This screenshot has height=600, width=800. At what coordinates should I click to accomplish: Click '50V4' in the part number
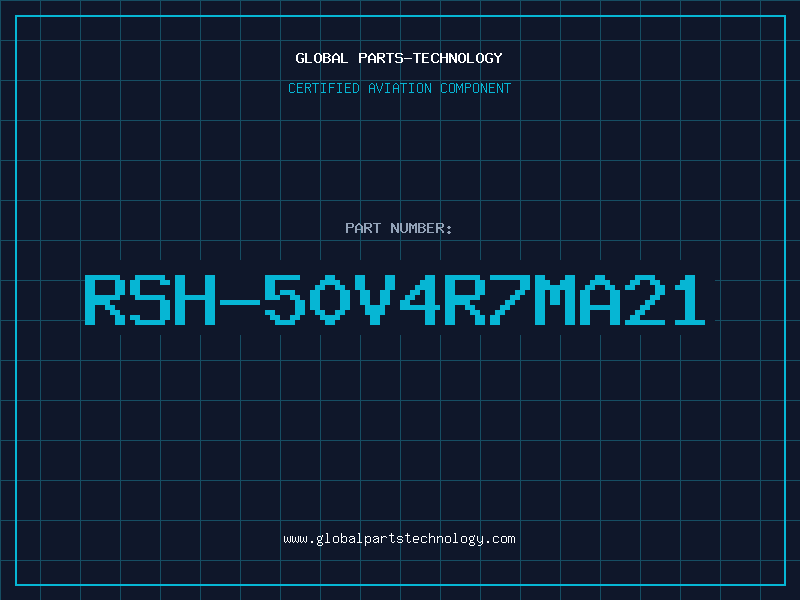click(352, 300)
